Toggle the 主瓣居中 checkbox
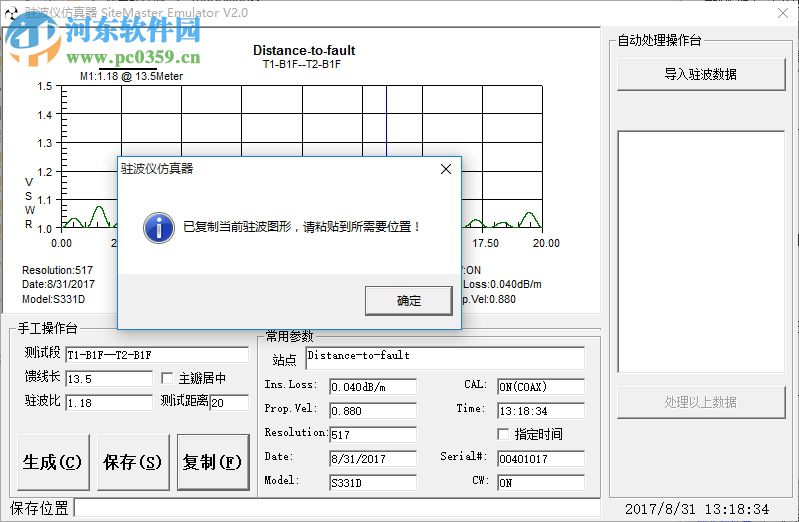 point(167,378)
